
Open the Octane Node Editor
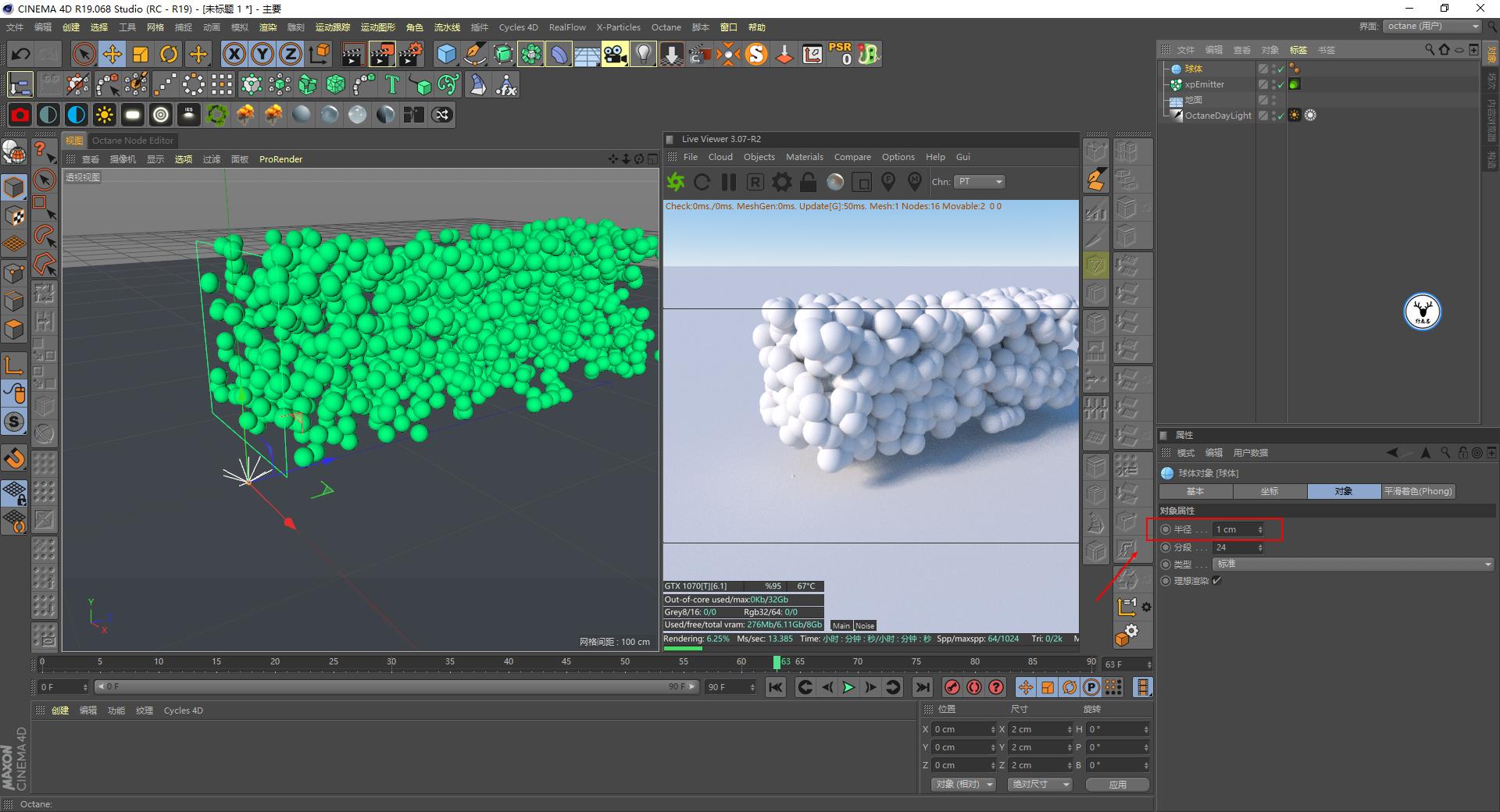[133, 141]
